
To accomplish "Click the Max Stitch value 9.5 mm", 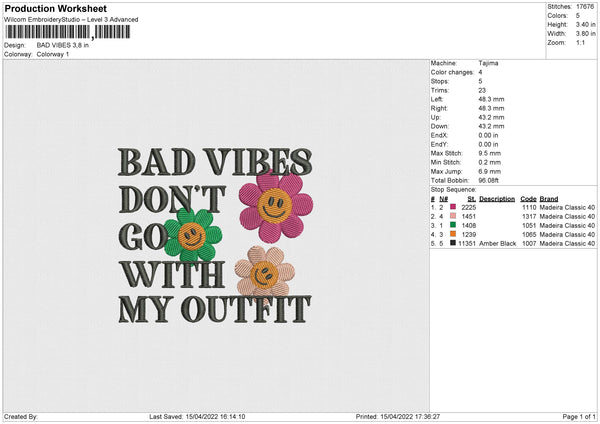I will pos(489,153).
